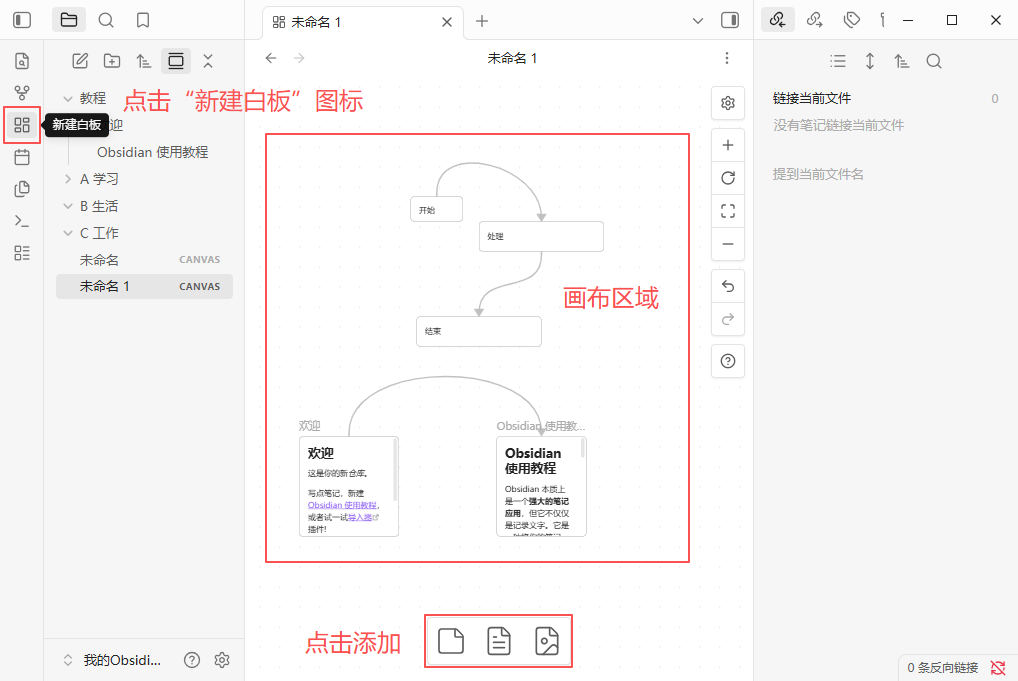This screenshot has width=1018, height=681.
Task: Collapse the 教程 folder
Action: pyautogui.click(x=68, y=99)
